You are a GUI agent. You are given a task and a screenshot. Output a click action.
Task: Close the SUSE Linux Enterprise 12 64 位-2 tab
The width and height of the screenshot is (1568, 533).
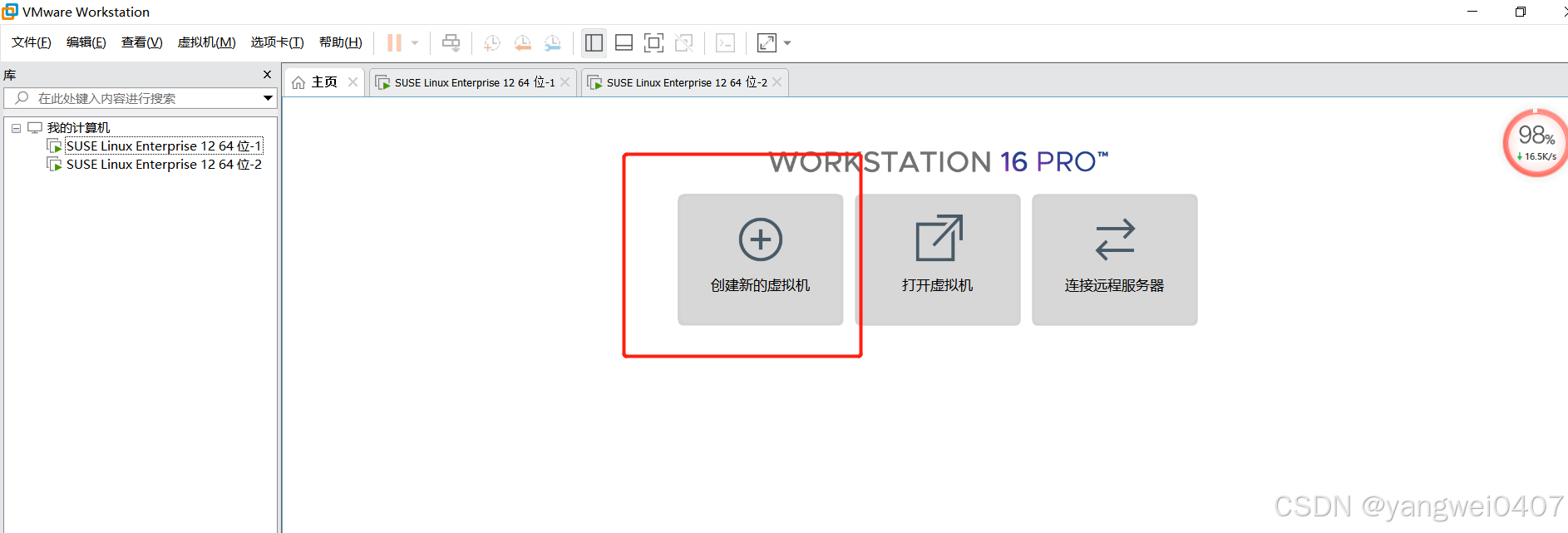coord(777,81)
